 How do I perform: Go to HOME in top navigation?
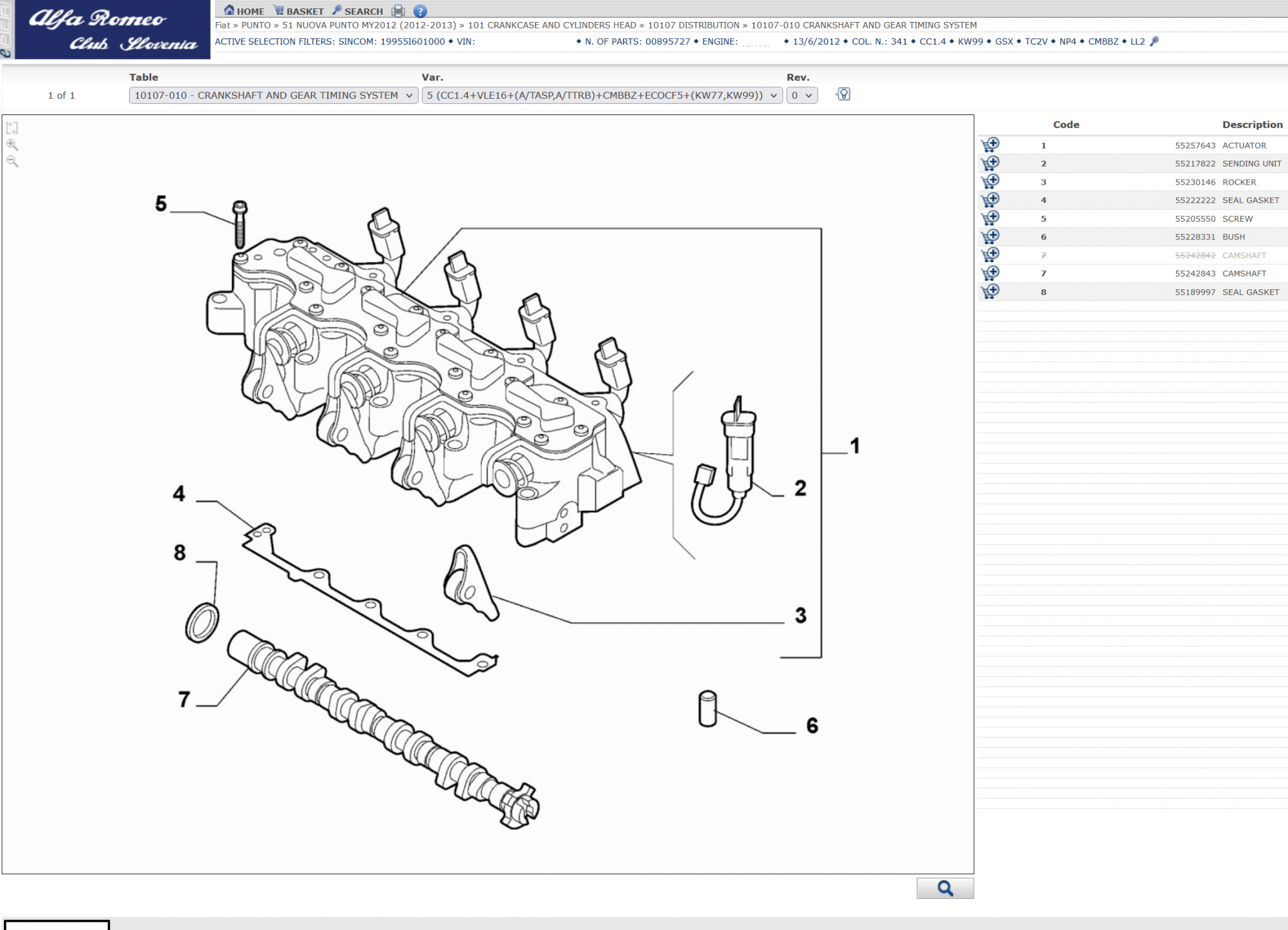[244, 11]
